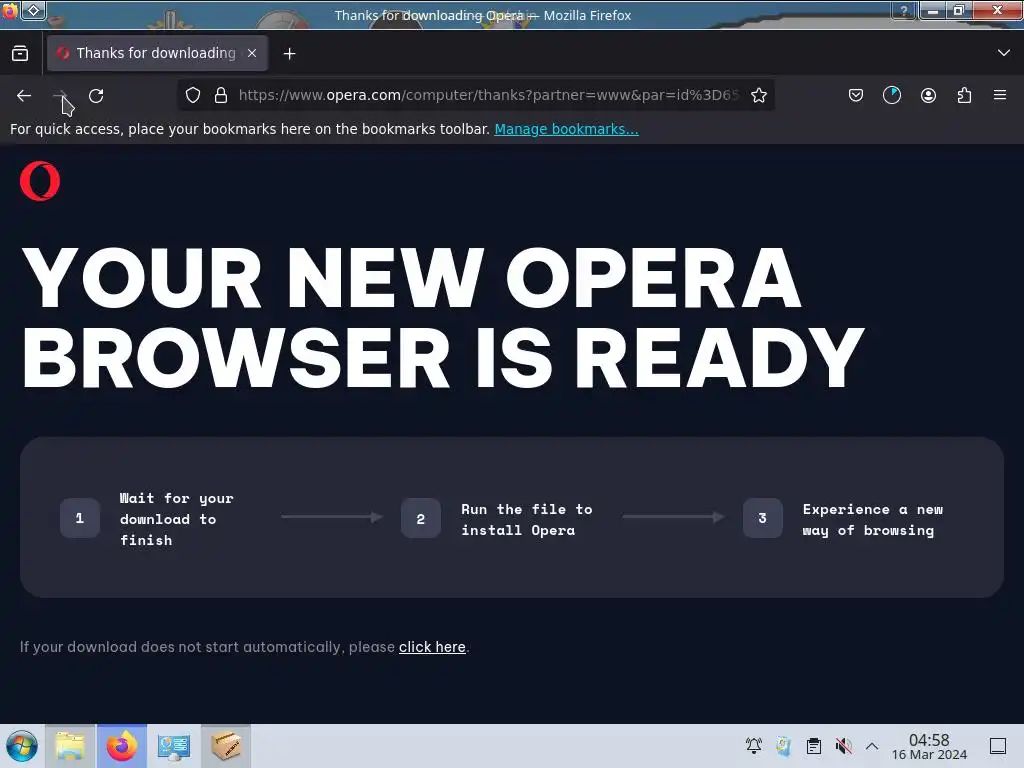Follow the click here download link
Screen dimensions: 1024x768
coord(432,647)
